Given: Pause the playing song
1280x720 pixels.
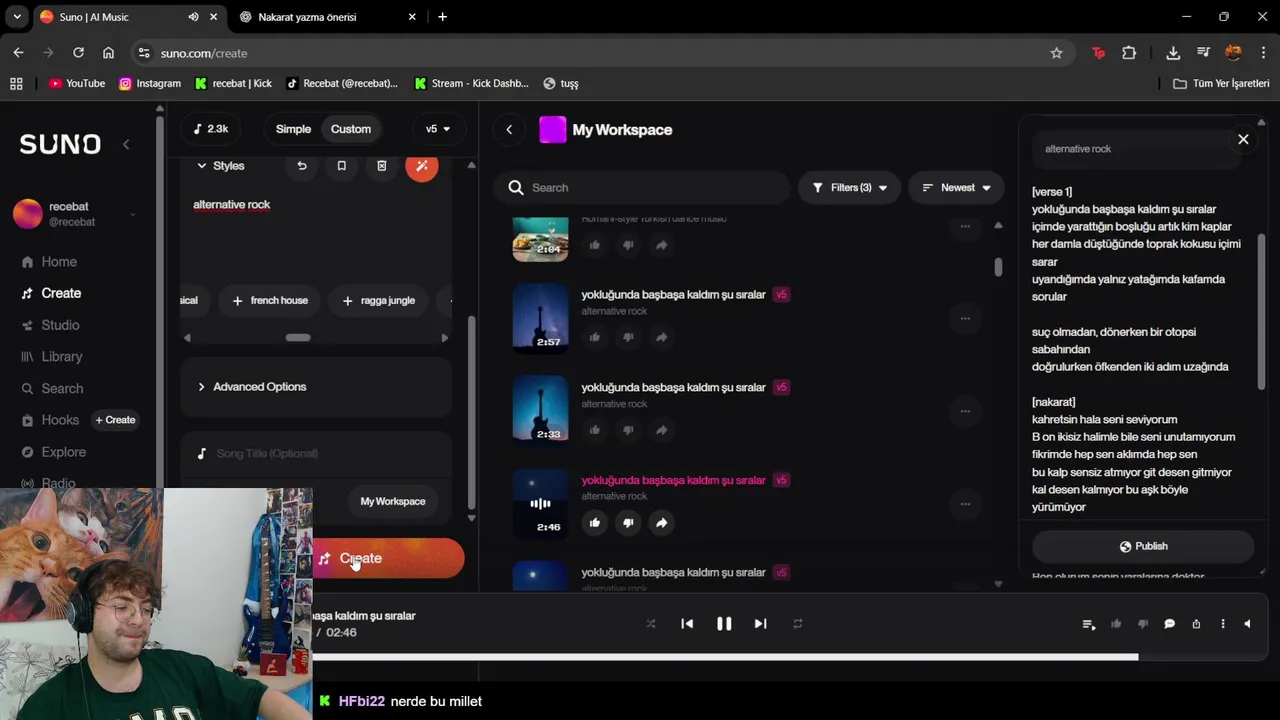Looking at the screenshot, I should pos(724,624).
